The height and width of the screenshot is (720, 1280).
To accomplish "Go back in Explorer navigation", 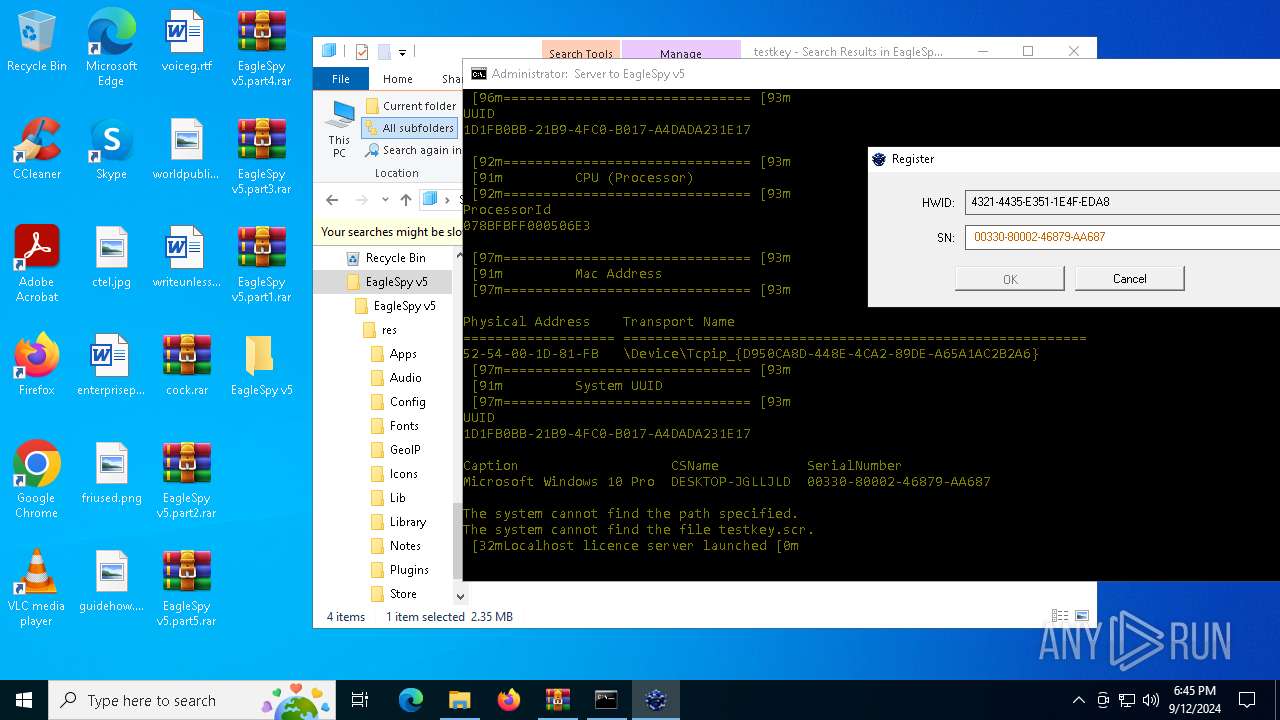I will click(x=332, y=199).
